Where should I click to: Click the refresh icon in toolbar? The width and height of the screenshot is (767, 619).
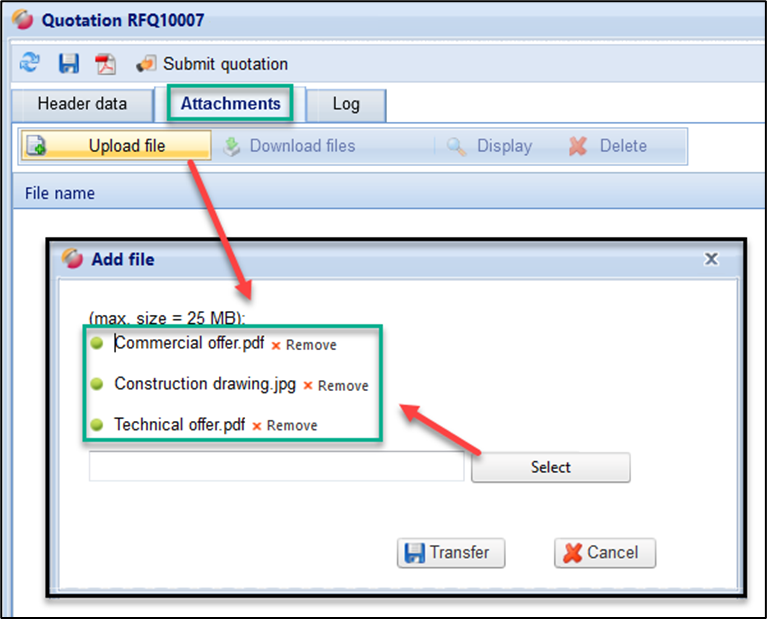click(x=30, y=63)
